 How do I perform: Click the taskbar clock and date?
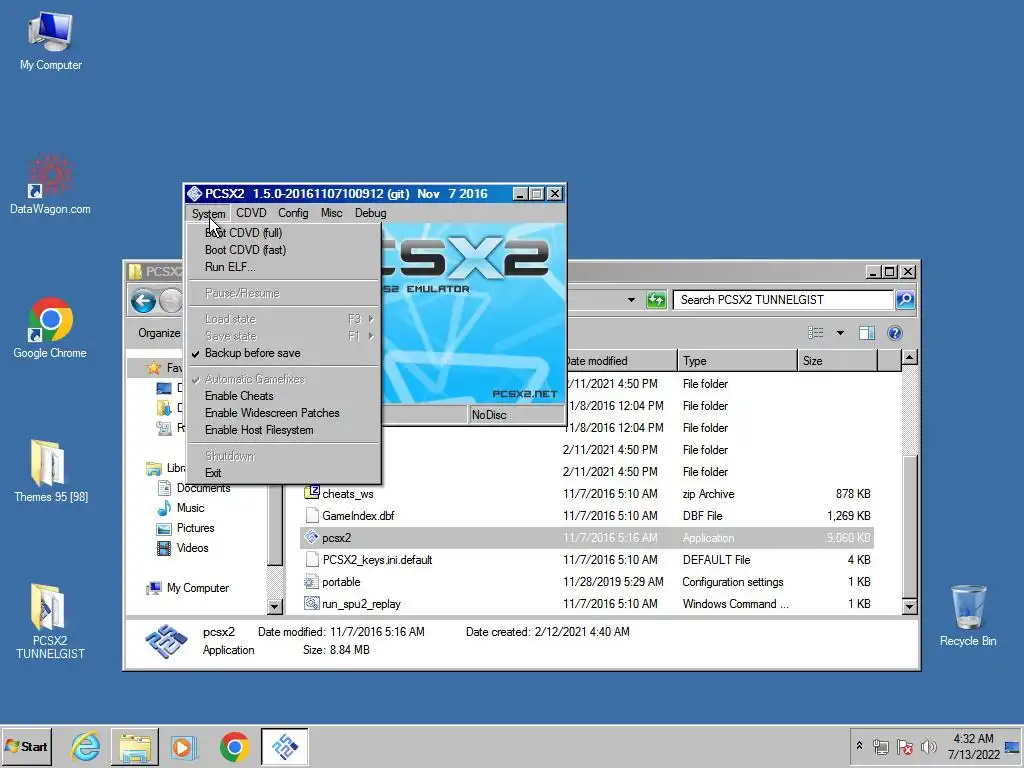tap(974, 746)
